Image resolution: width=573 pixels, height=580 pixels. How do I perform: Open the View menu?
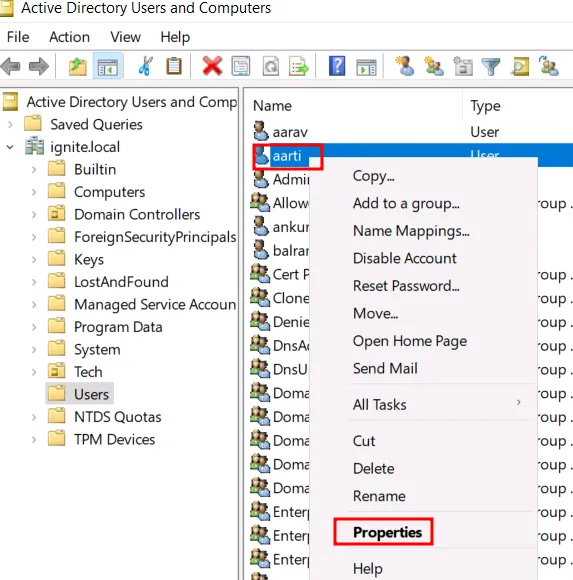point(125,37)
